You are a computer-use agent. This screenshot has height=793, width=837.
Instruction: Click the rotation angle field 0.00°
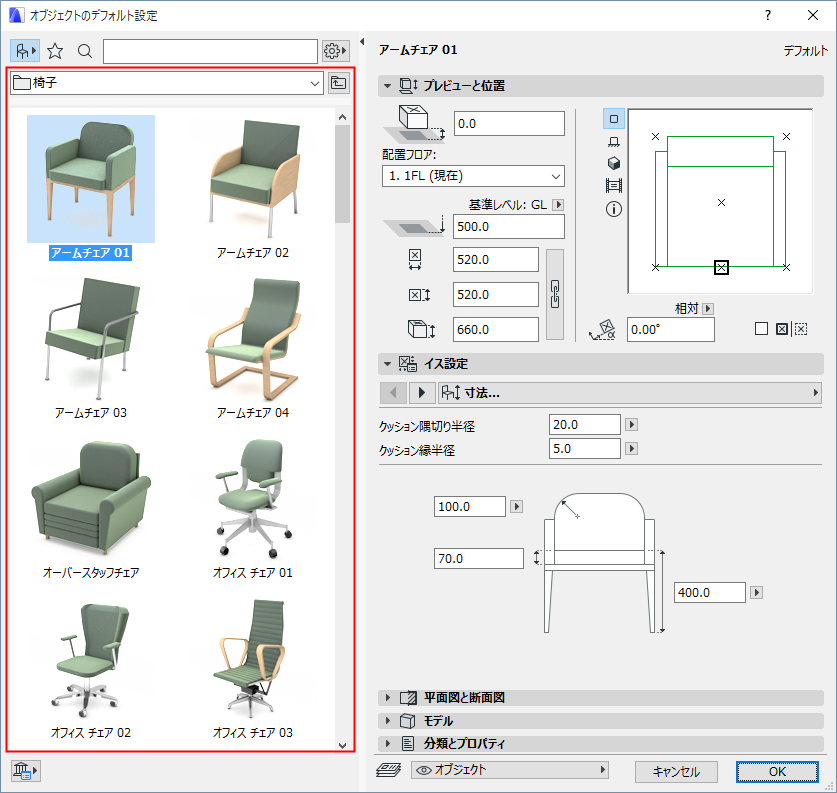click(670, 329)
